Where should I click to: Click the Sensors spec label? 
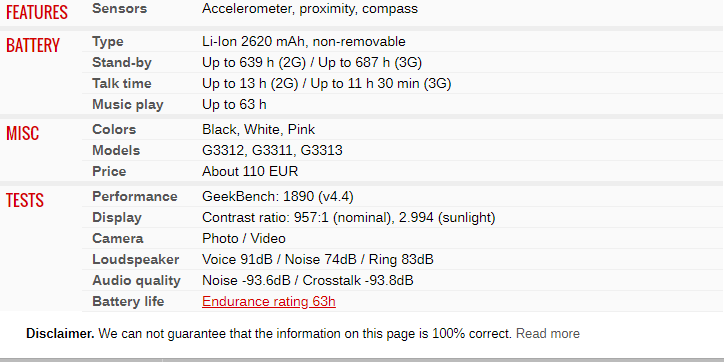(120, 8)
